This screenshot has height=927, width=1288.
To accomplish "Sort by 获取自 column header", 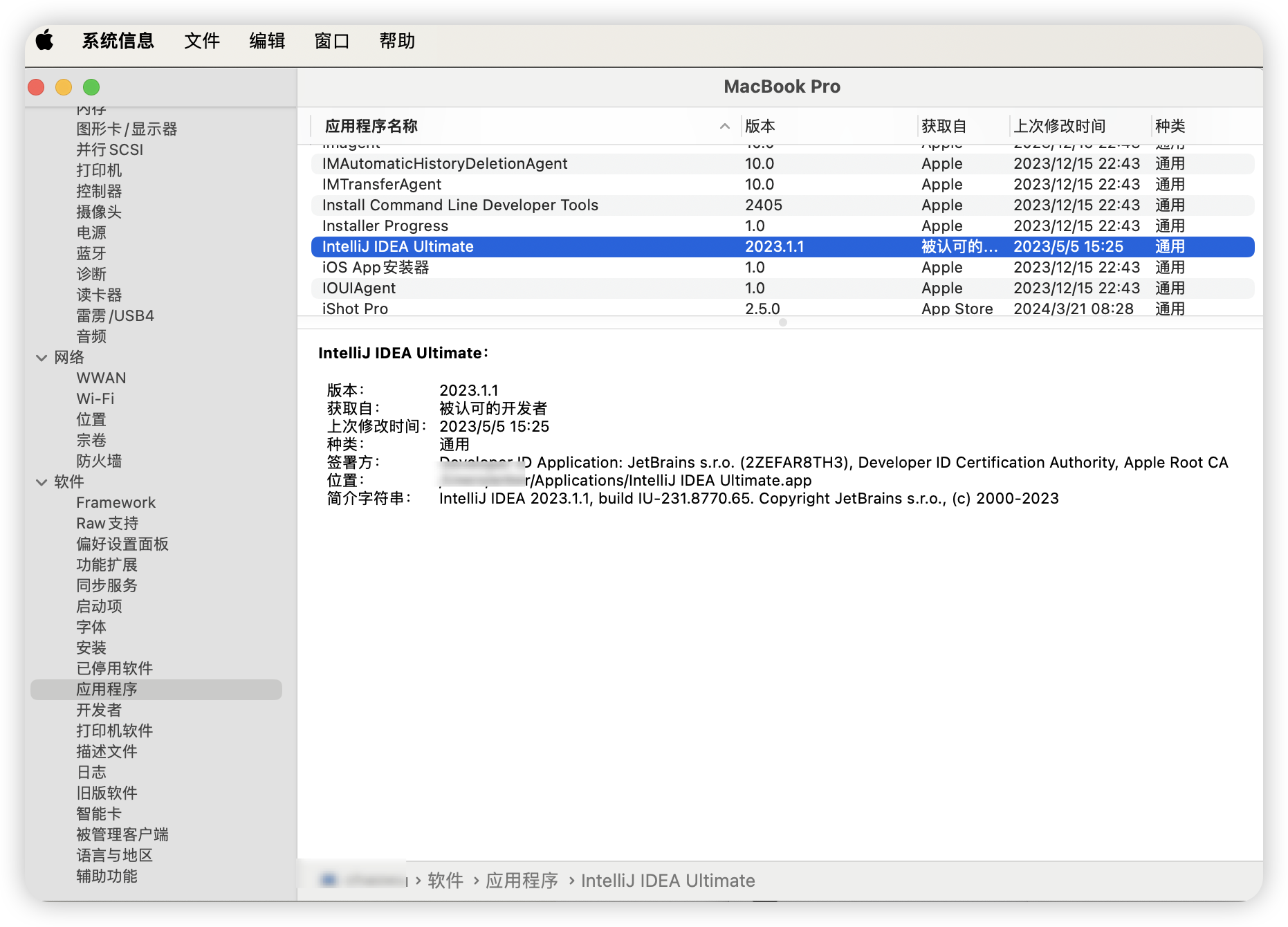I will click(944, 126).
